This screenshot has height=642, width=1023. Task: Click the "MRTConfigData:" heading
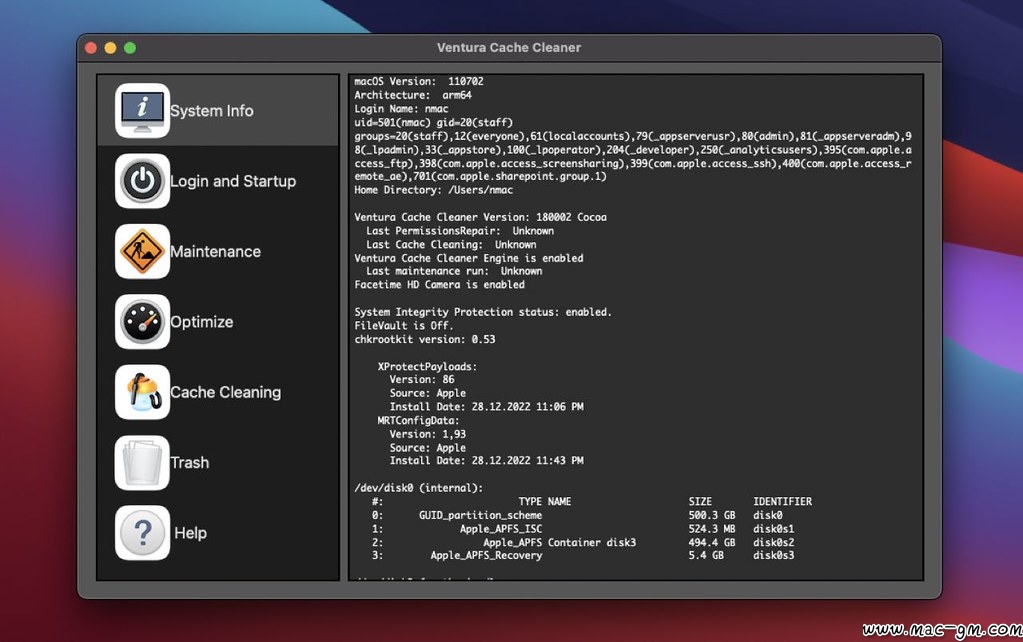coord(419,421)
